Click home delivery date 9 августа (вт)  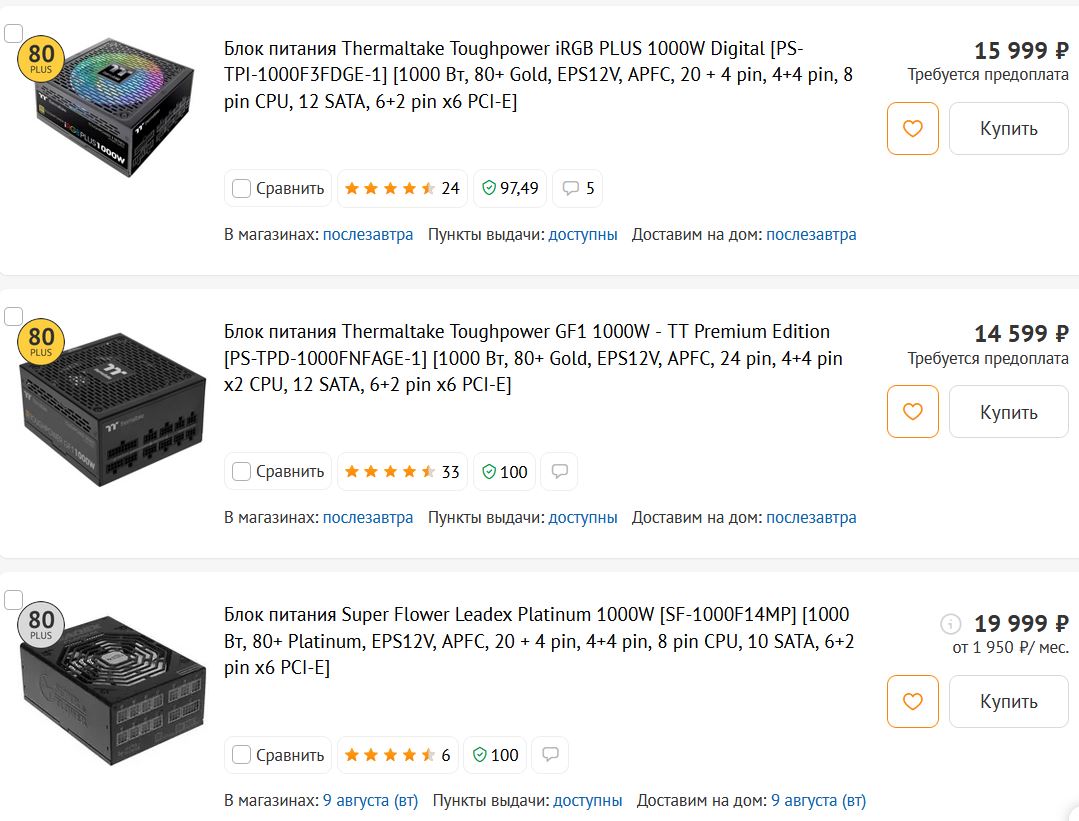click(x=818, y=800)
